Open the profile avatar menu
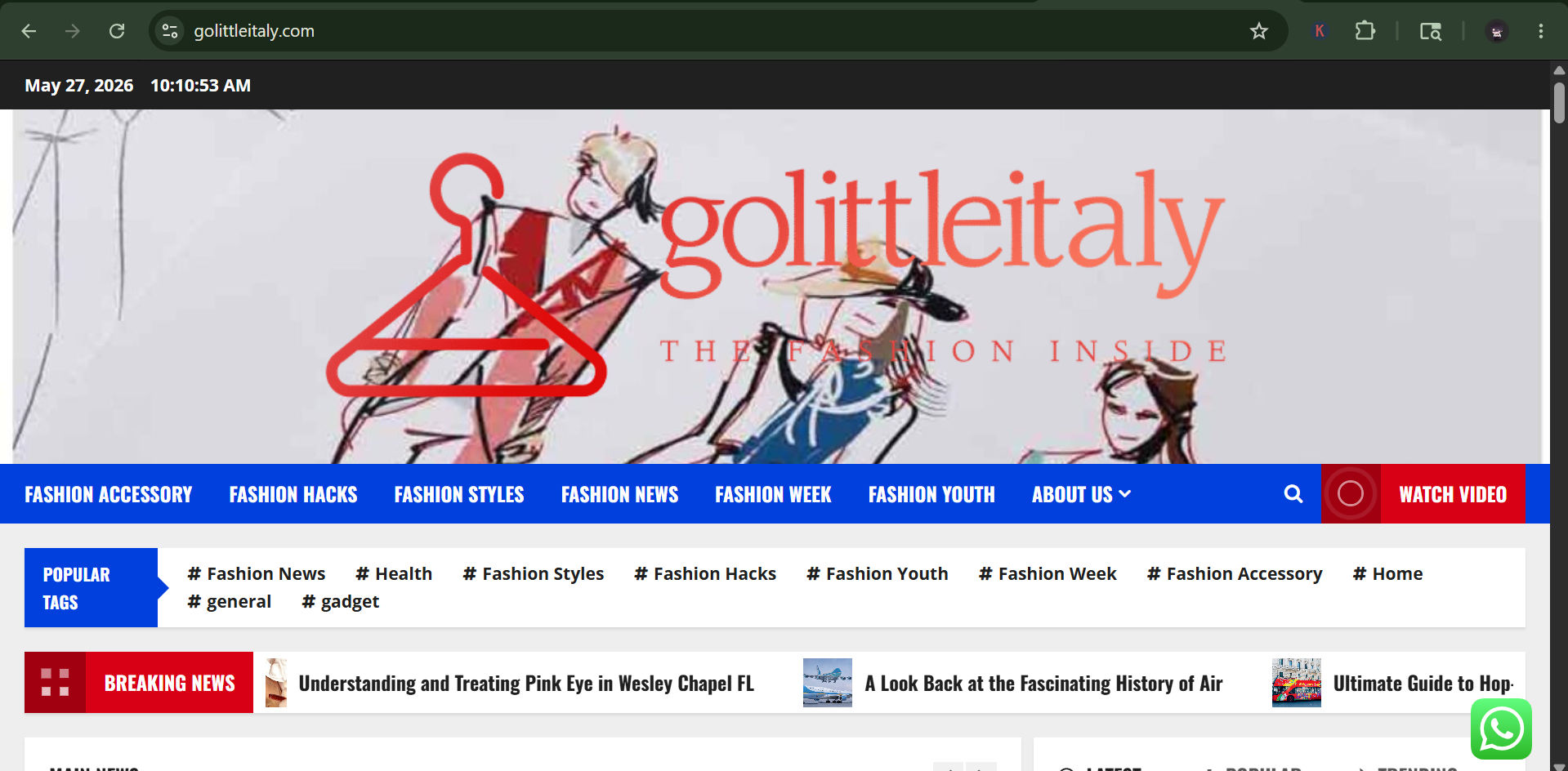 click(x=1497, y=31)
